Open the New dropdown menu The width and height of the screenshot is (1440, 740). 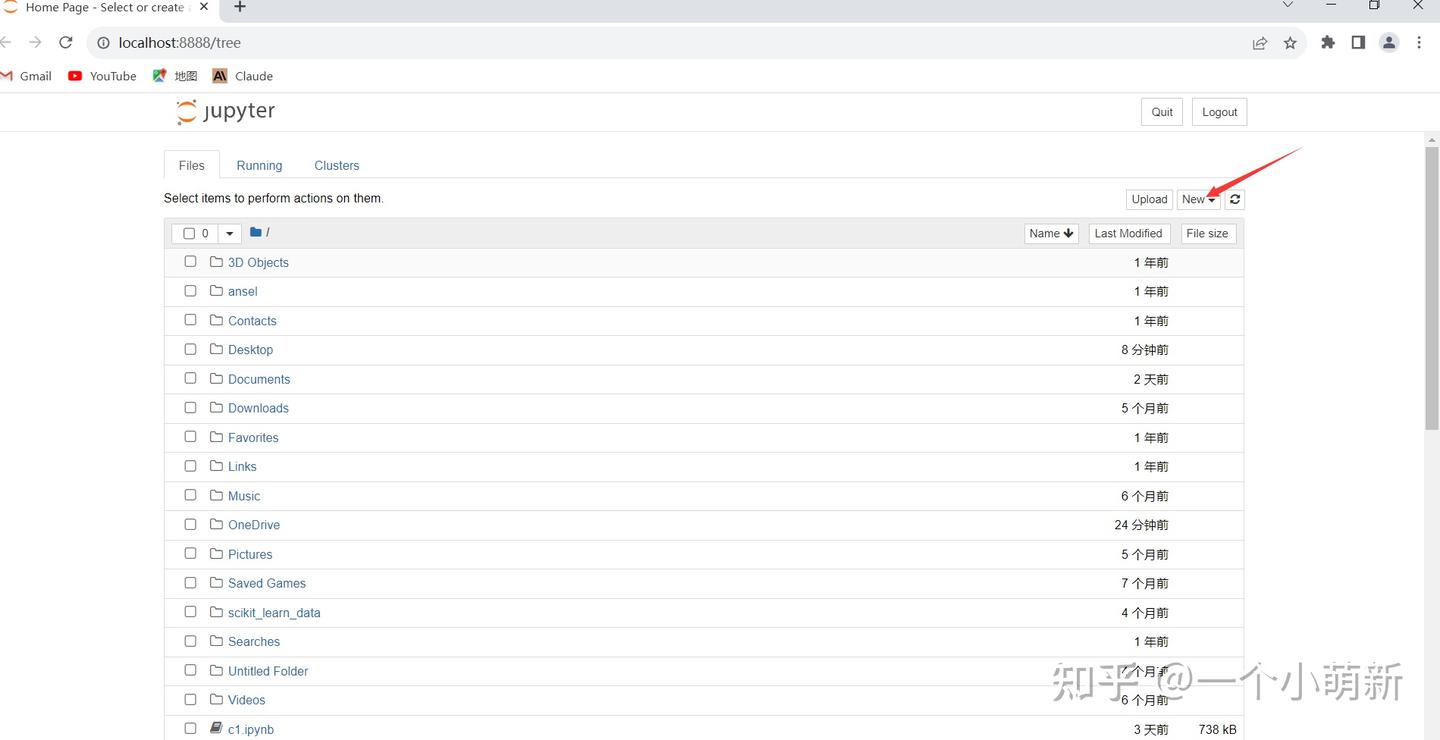click(x=1198, y=199)
